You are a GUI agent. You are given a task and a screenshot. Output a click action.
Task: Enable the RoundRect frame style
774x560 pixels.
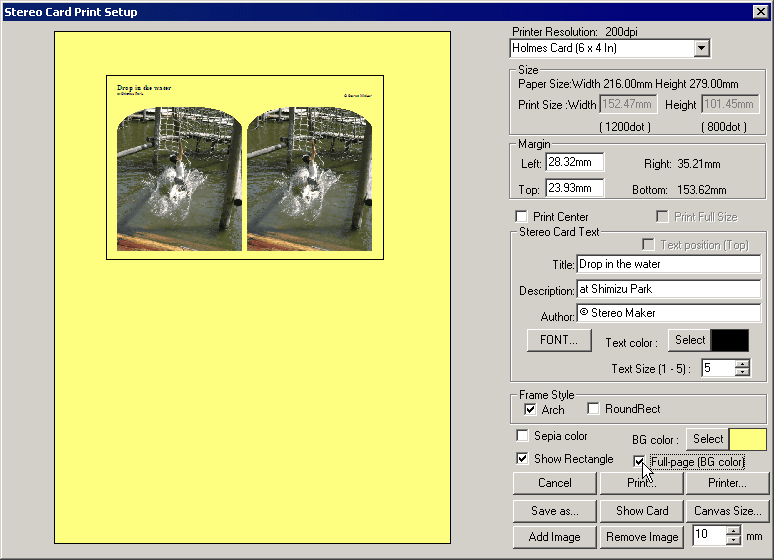pos(594,409)
